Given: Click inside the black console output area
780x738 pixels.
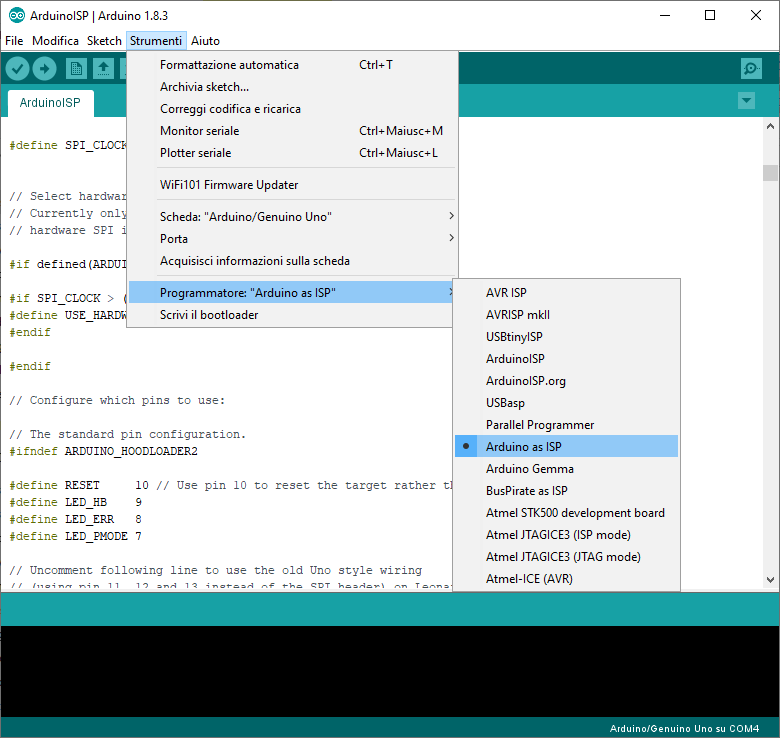Looking at the screenshot, I should coord(390,671).
